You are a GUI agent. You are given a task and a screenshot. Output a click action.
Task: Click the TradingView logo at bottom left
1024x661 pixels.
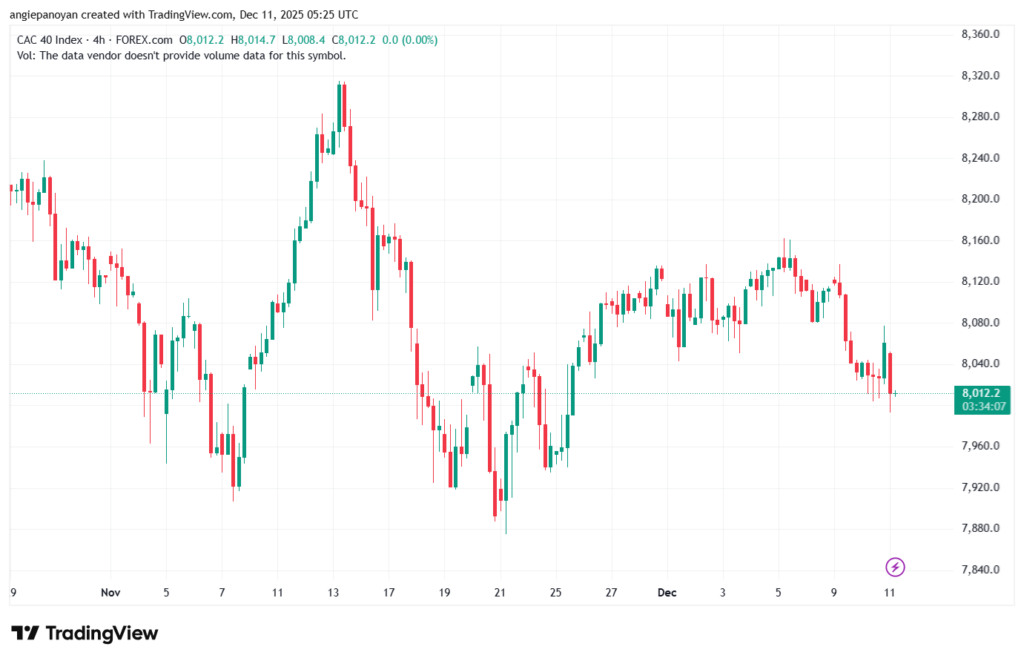pyautogui.click(x=84, y=633)
